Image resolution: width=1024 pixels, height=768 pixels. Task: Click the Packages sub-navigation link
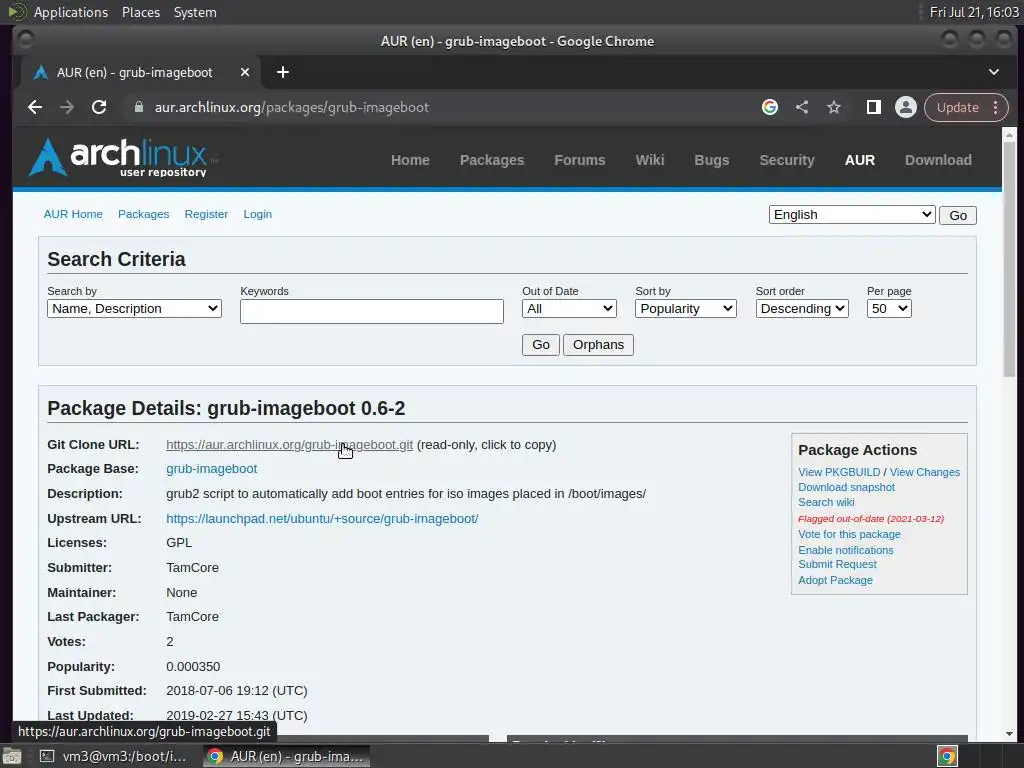click(x=144, y=214)
